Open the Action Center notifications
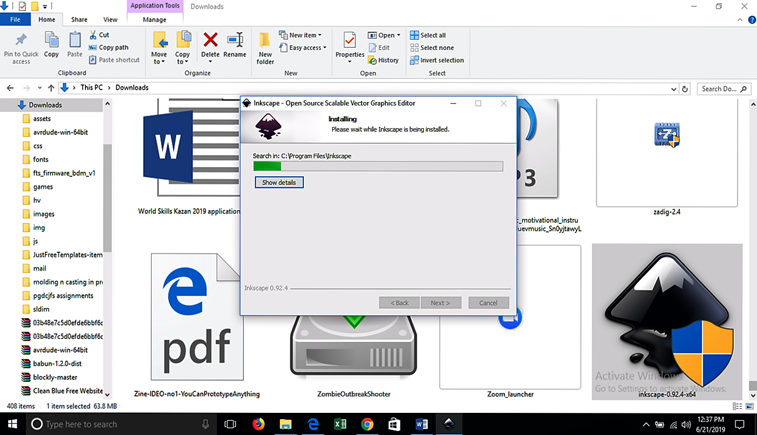 (x=739, y=424)
